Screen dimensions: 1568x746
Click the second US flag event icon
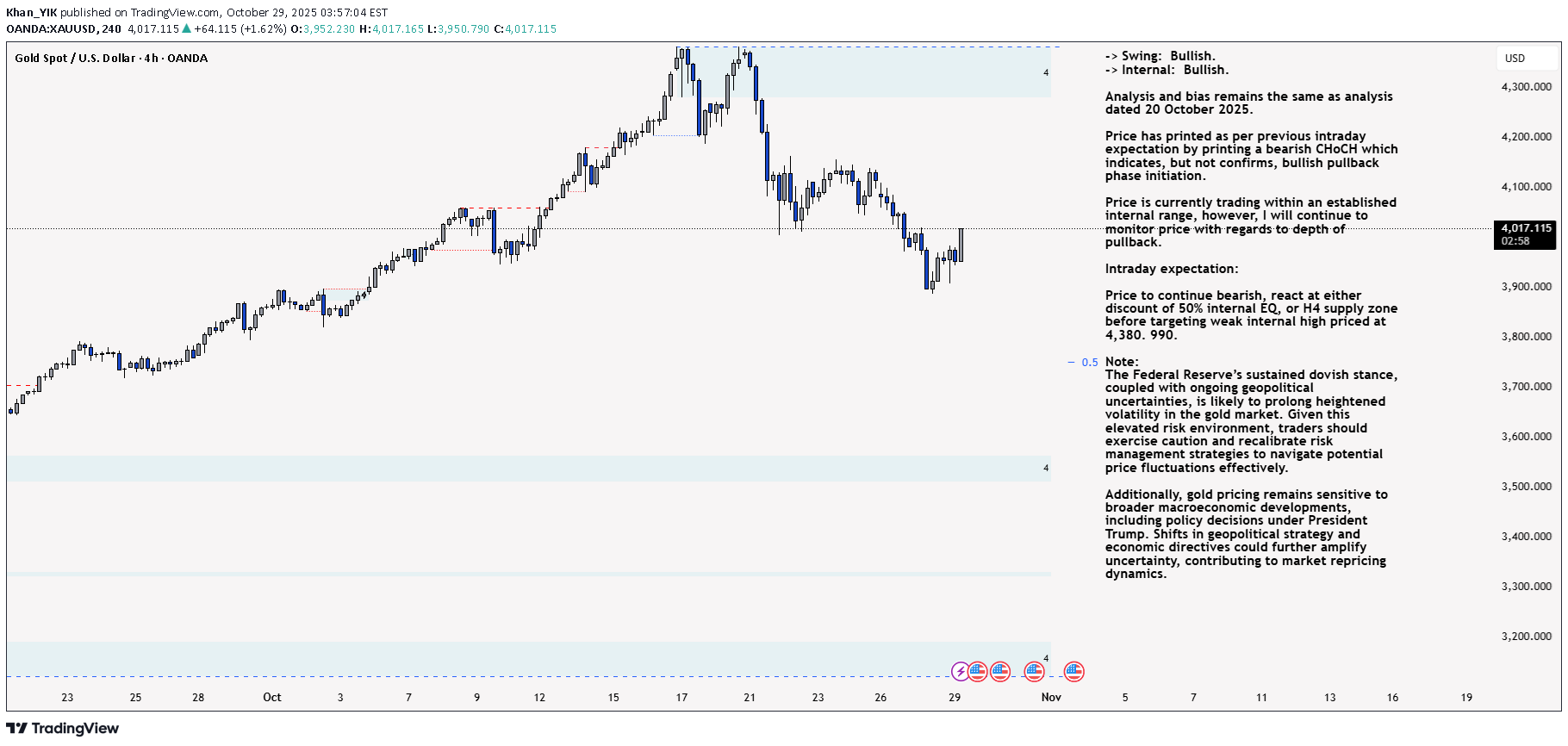[1000, 672]
